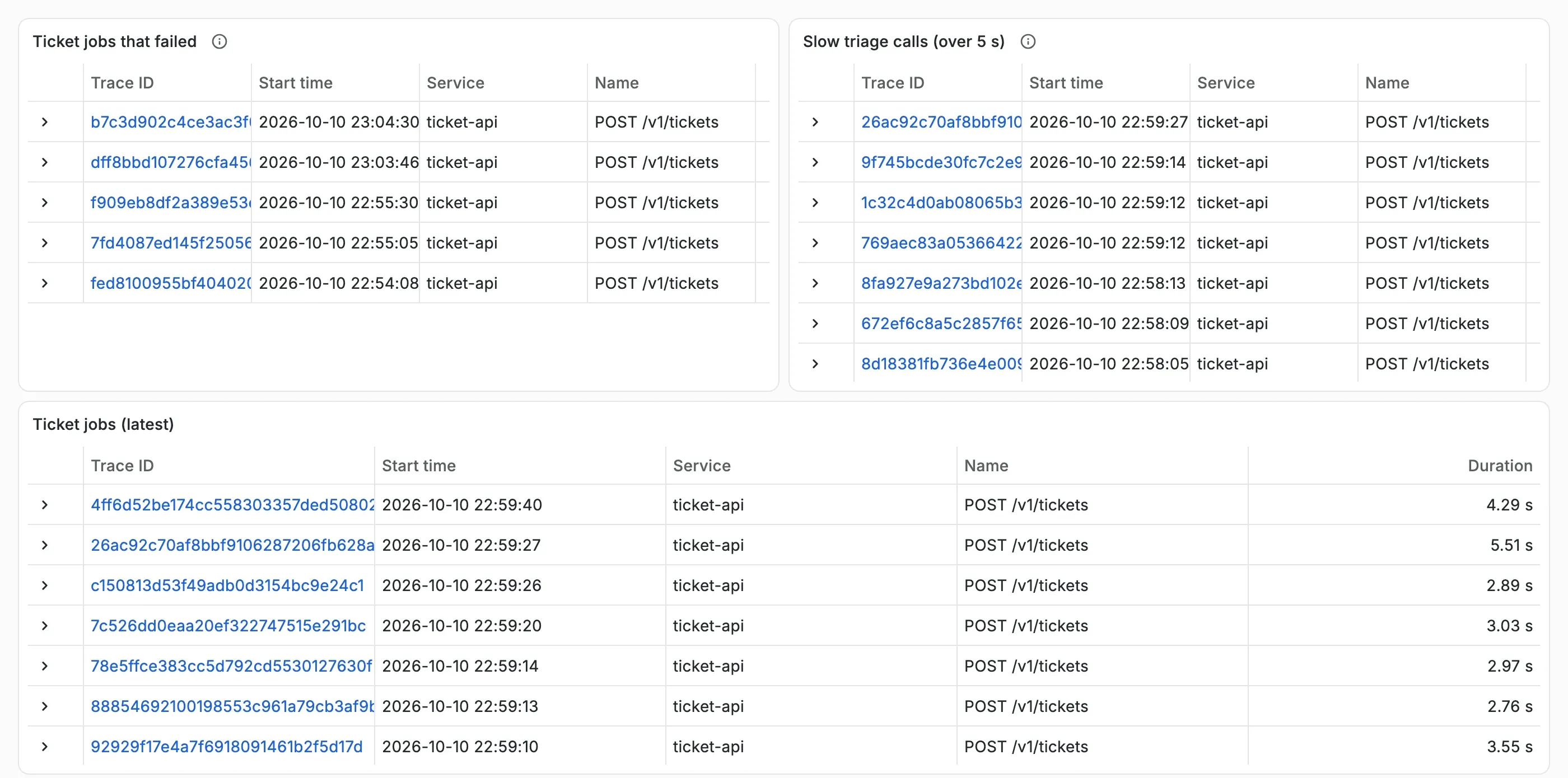Expand failed job row 7fd4087ed145f25056

click(x=44, y=243)
